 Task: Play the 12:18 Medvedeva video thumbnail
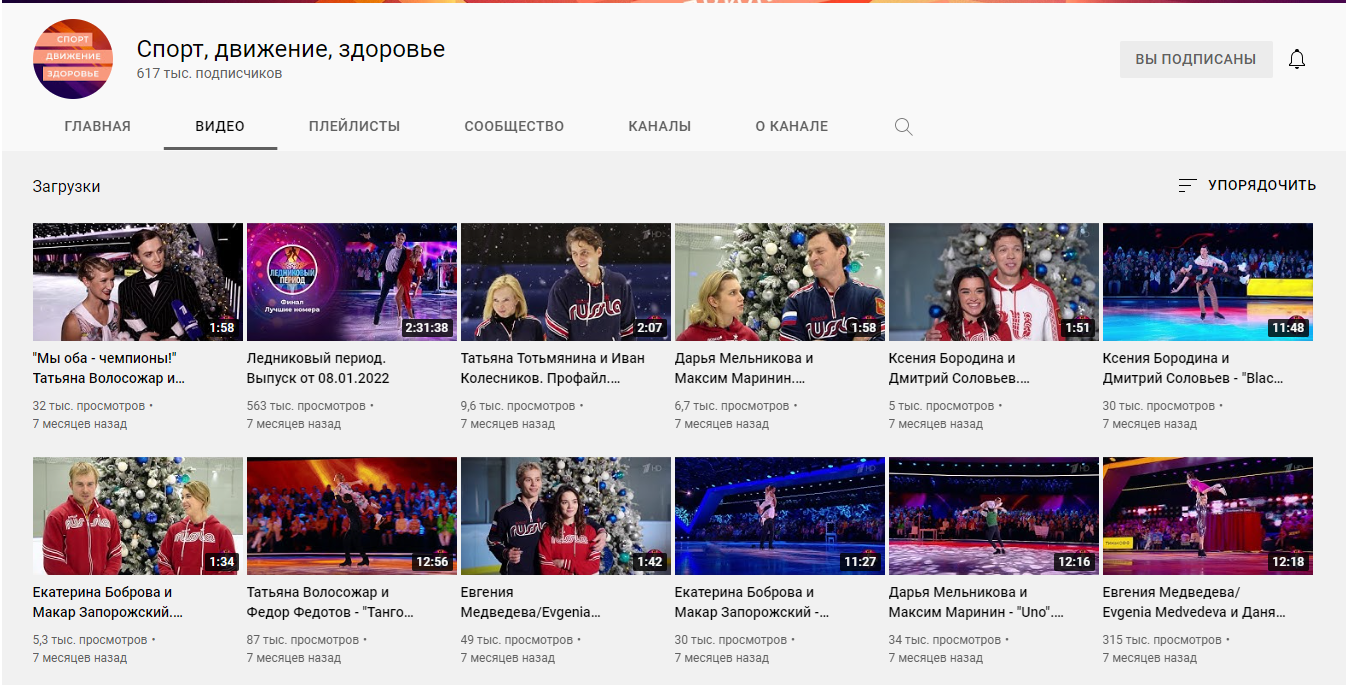[1207, 516]
